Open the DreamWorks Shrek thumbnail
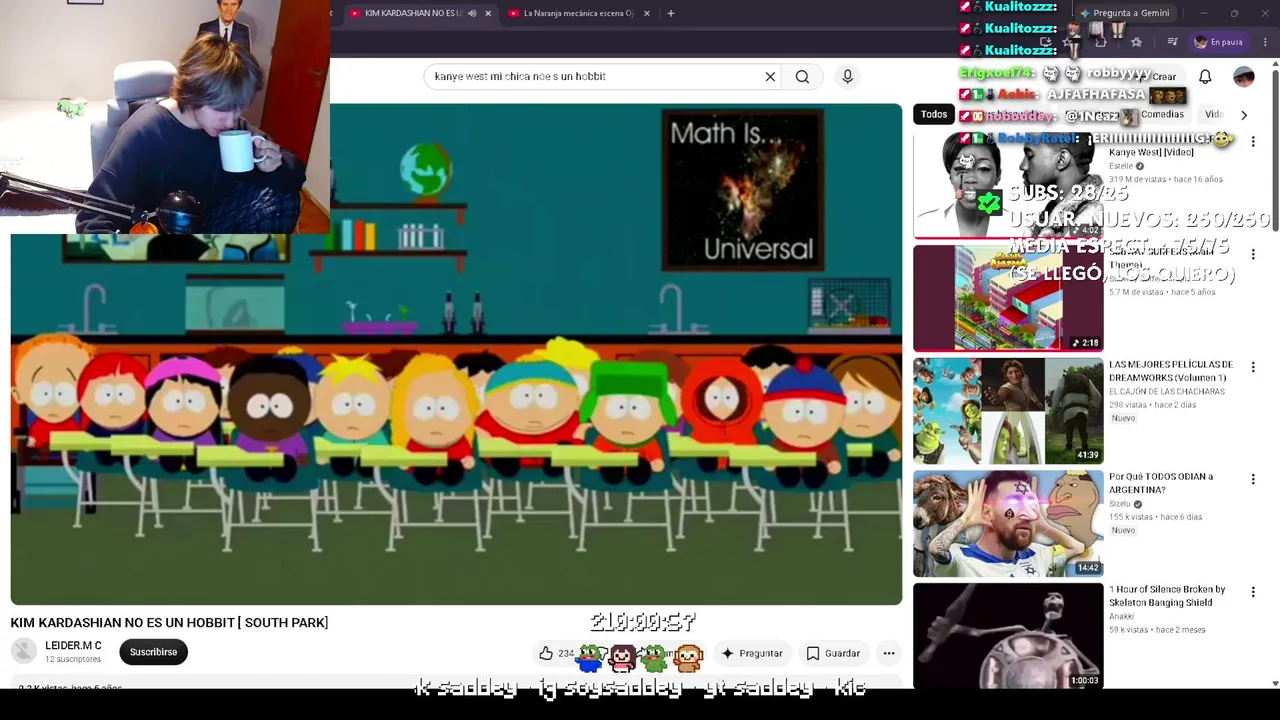The width and height of the screenshot is (1280, 720). [1008, 411]
